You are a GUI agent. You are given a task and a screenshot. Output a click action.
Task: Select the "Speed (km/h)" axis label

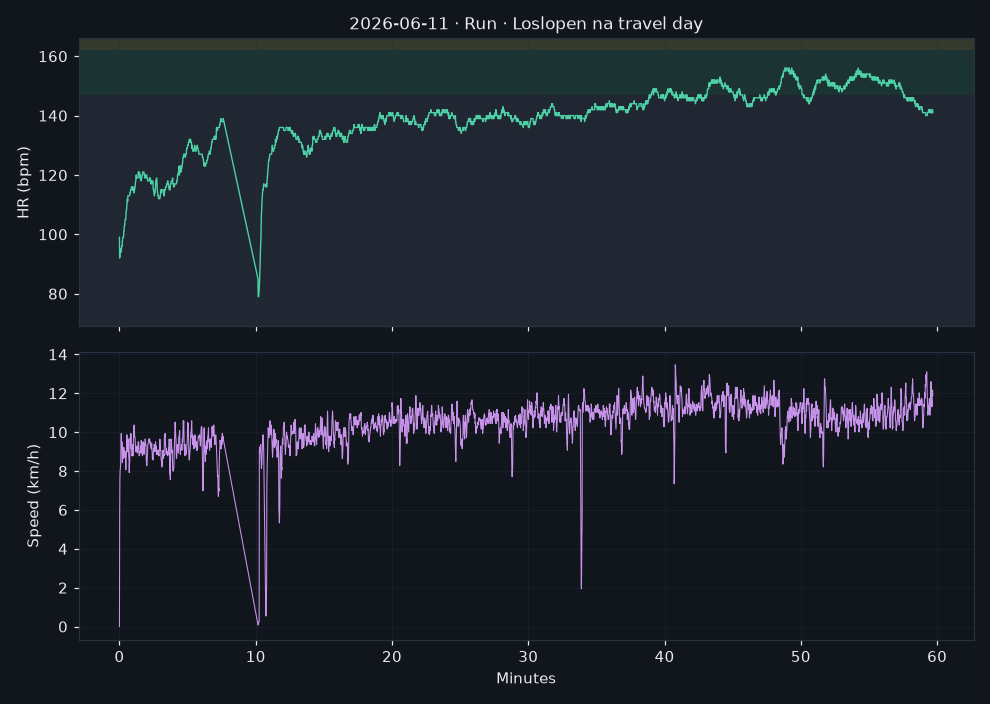(33, 496)
